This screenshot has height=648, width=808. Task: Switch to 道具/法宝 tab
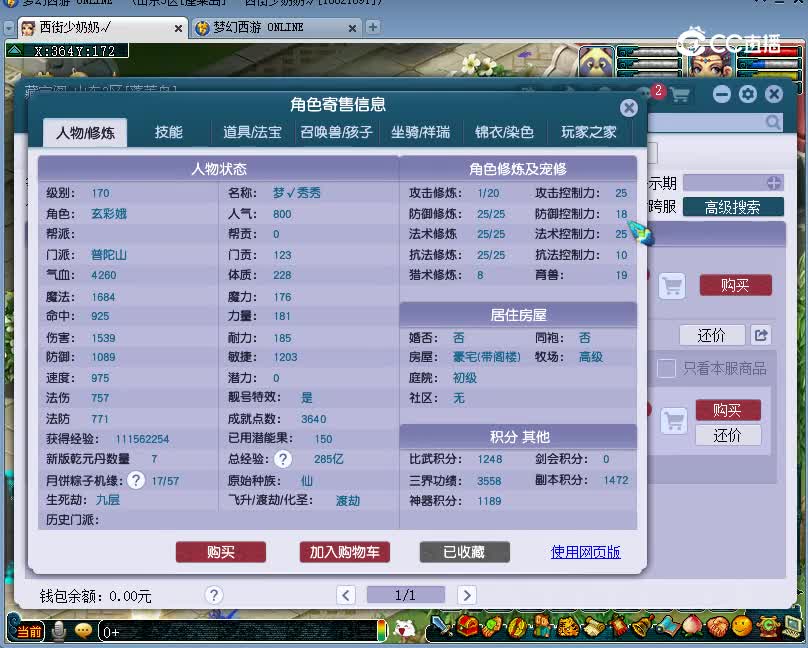click(252, 132)
